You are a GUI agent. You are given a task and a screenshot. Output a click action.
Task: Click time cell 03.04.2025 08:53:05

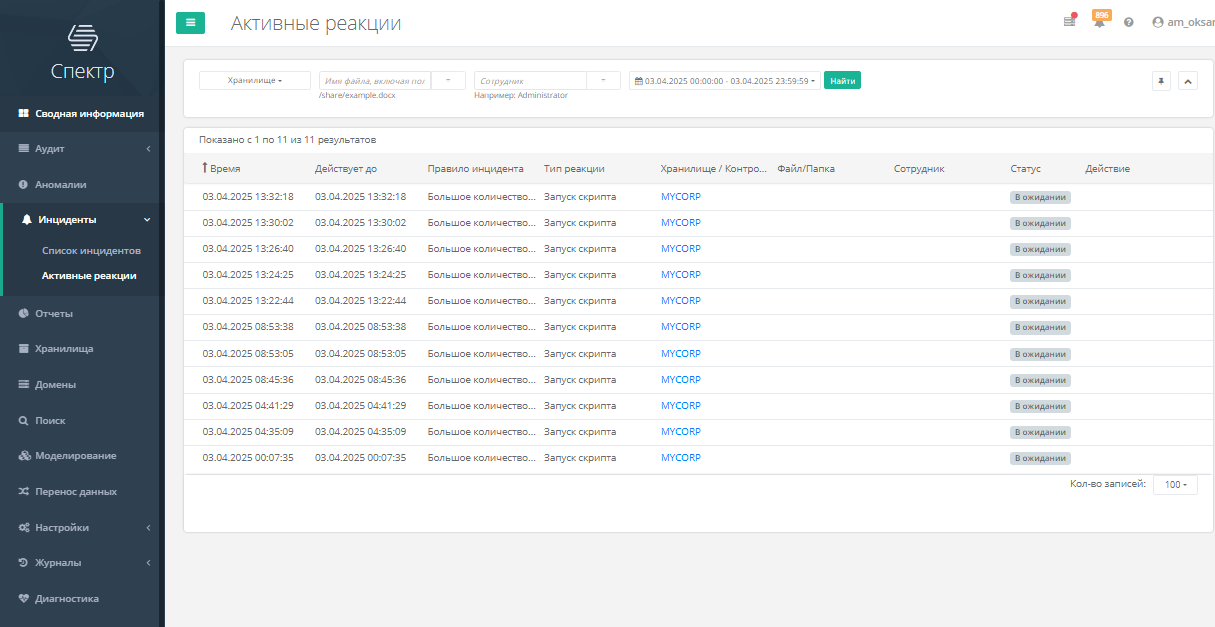(248, 354)
